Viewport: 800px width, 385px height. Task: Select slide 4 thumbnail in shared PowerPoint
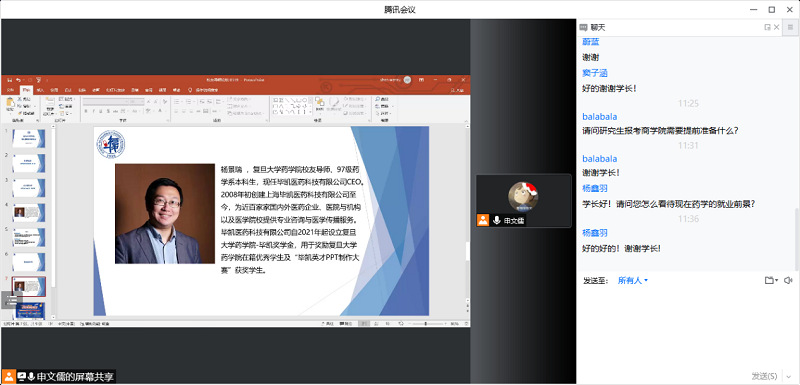(29, 212)
